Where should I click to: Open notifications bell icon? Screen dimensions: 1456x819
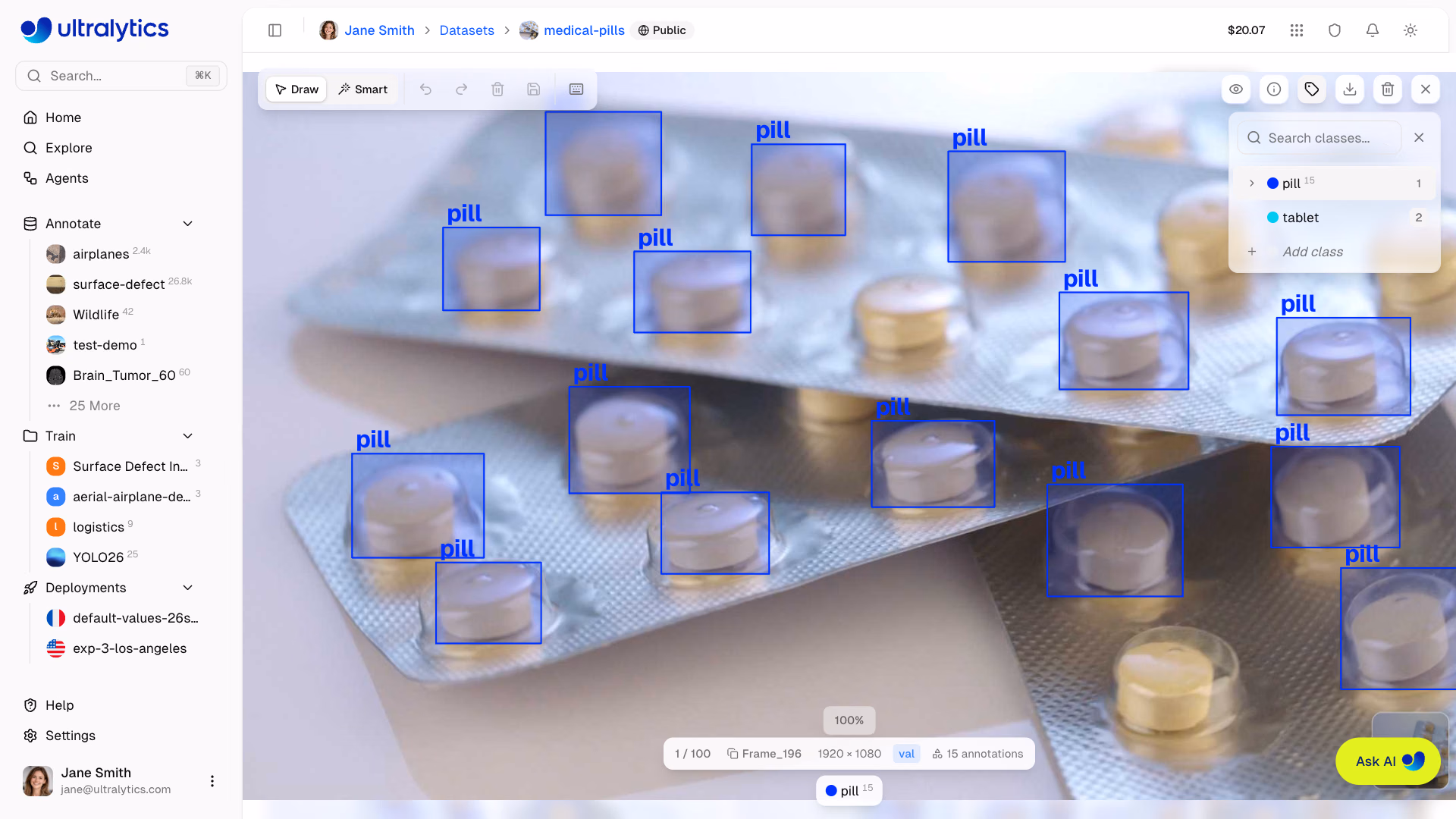coord(1373,30)
